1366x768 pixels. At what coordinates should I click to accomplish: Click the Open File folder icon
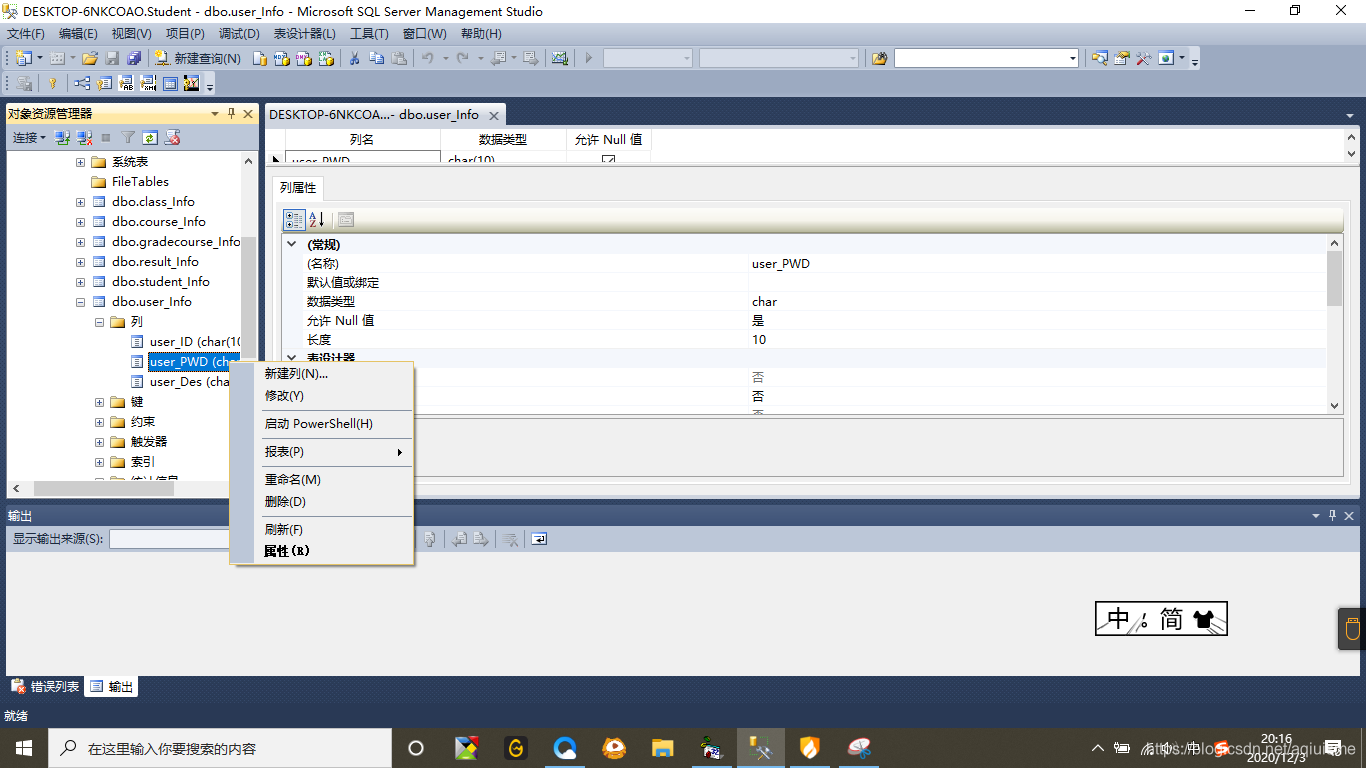[x=90, y=58]
